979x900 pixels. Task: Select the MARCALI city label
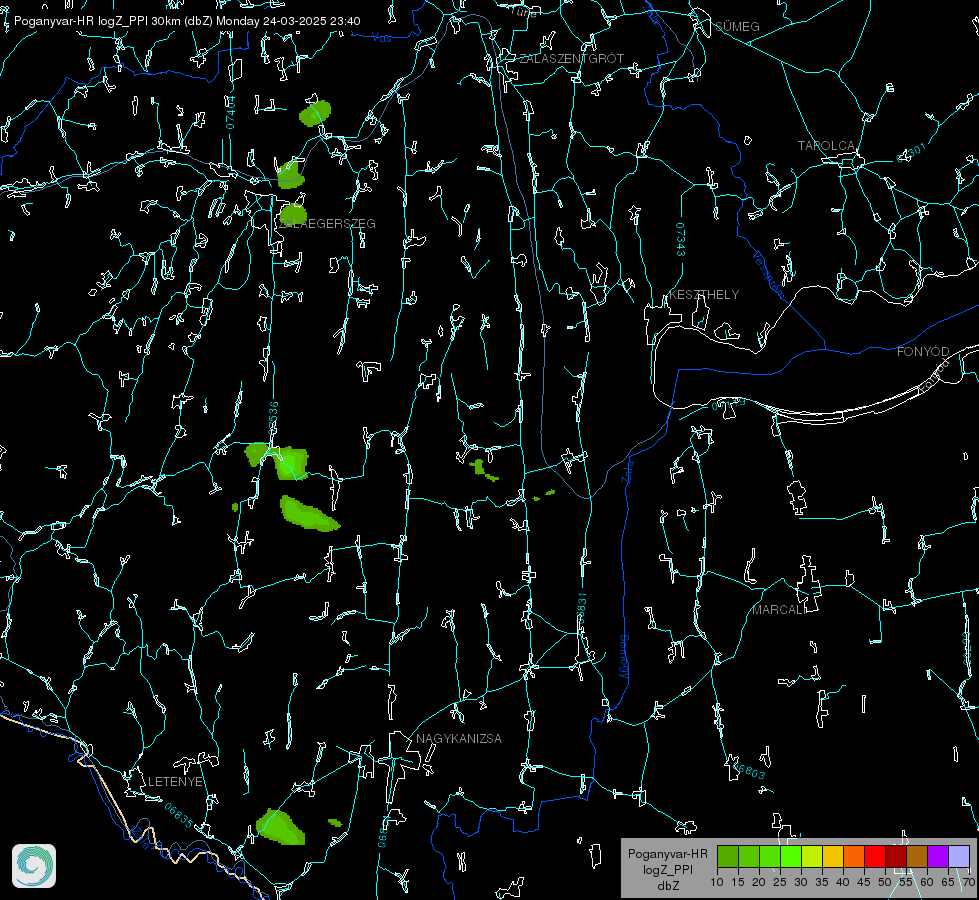click(779, 610)
